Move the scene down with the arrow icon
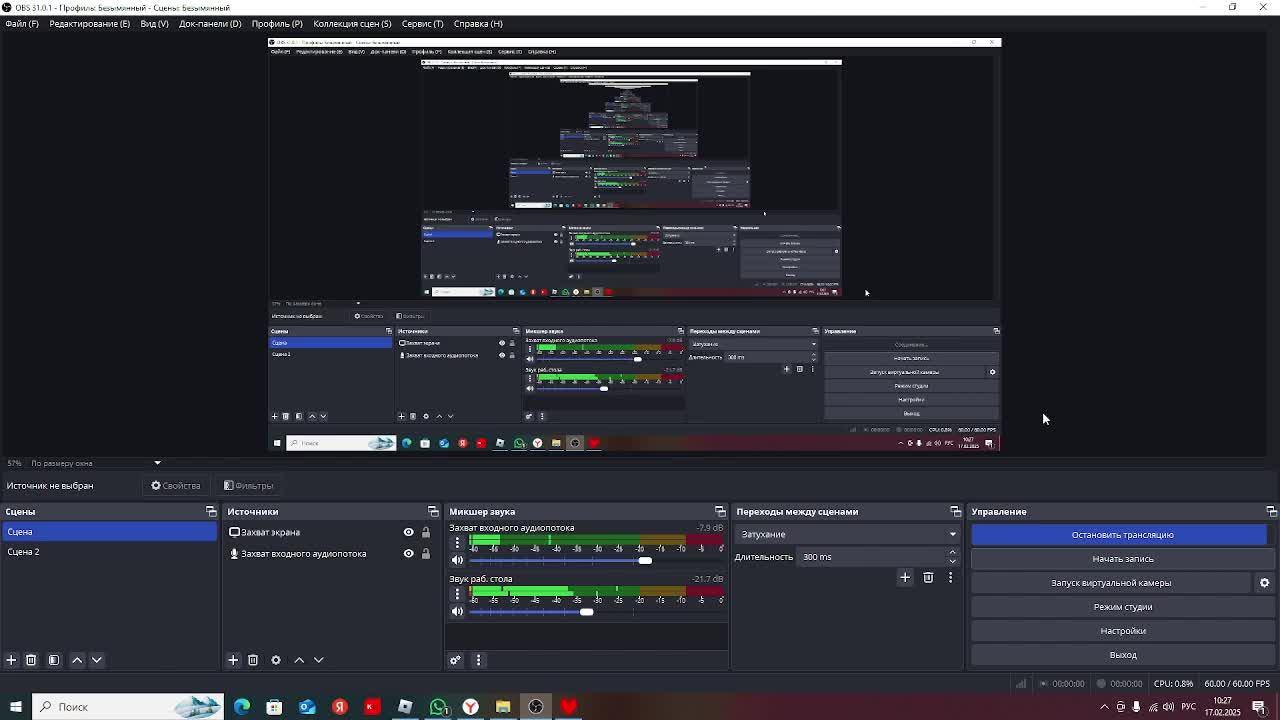 point(97,660)
